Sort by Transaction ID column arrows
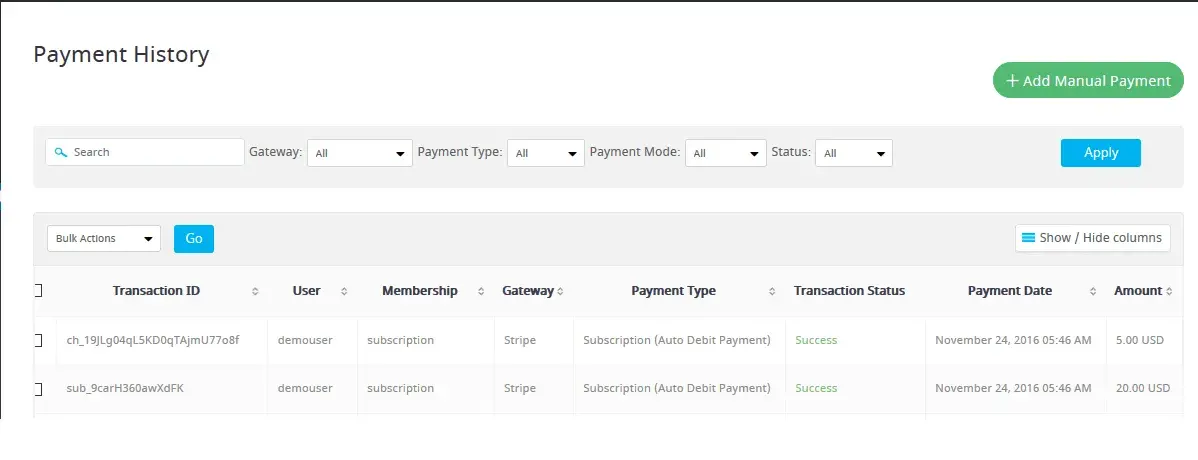 click(255, 291)
